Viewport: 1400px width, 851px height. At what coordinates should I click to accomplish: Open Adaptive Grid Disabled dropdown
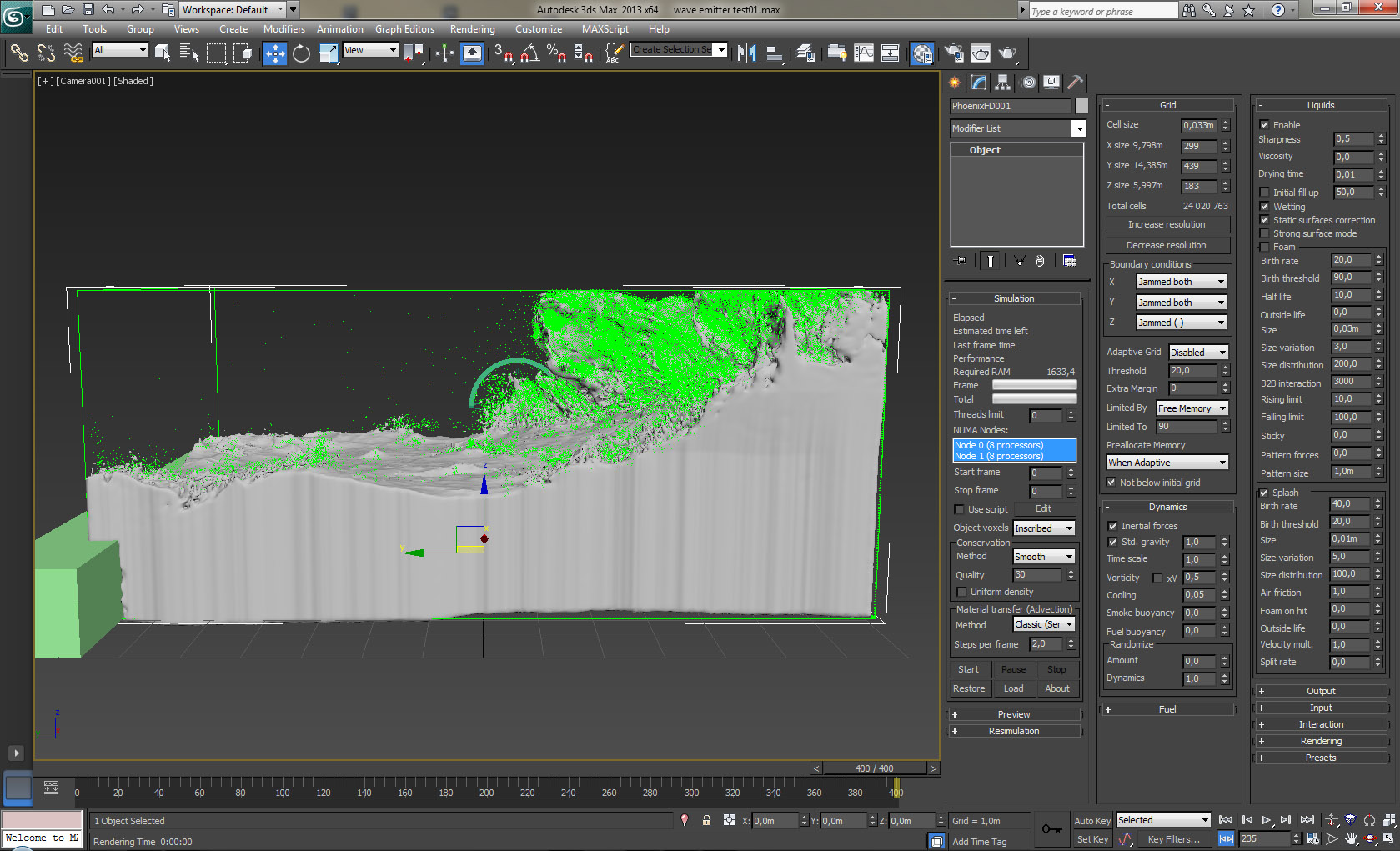coord(1198,353)
